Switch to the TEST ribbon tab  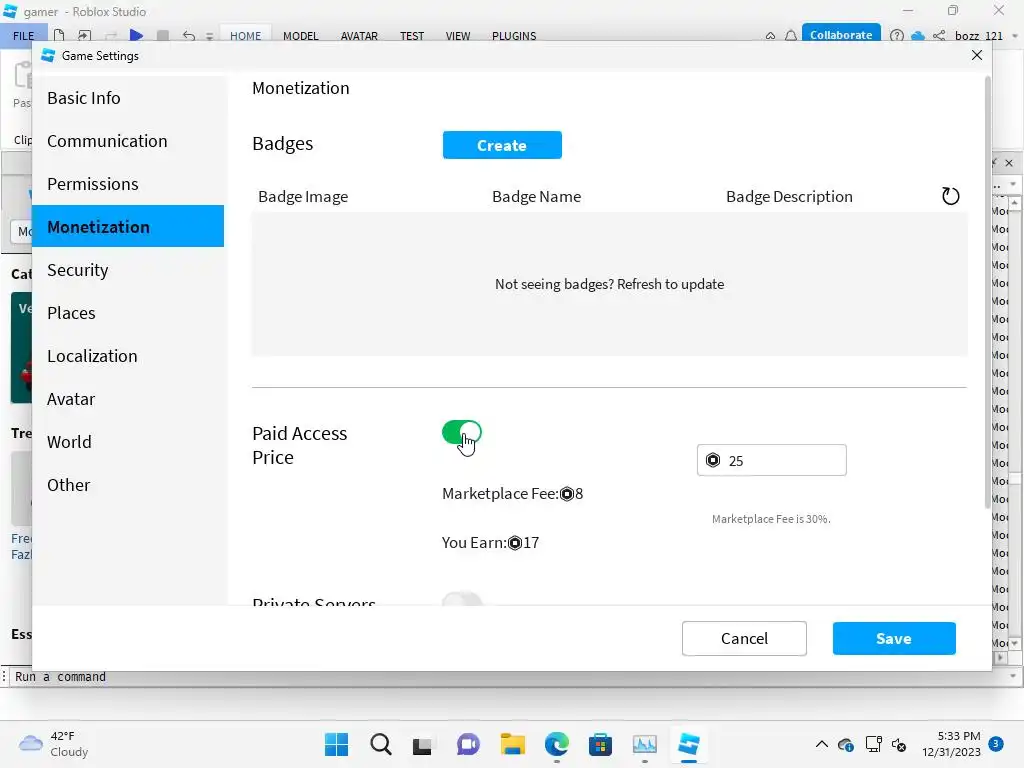412,35
